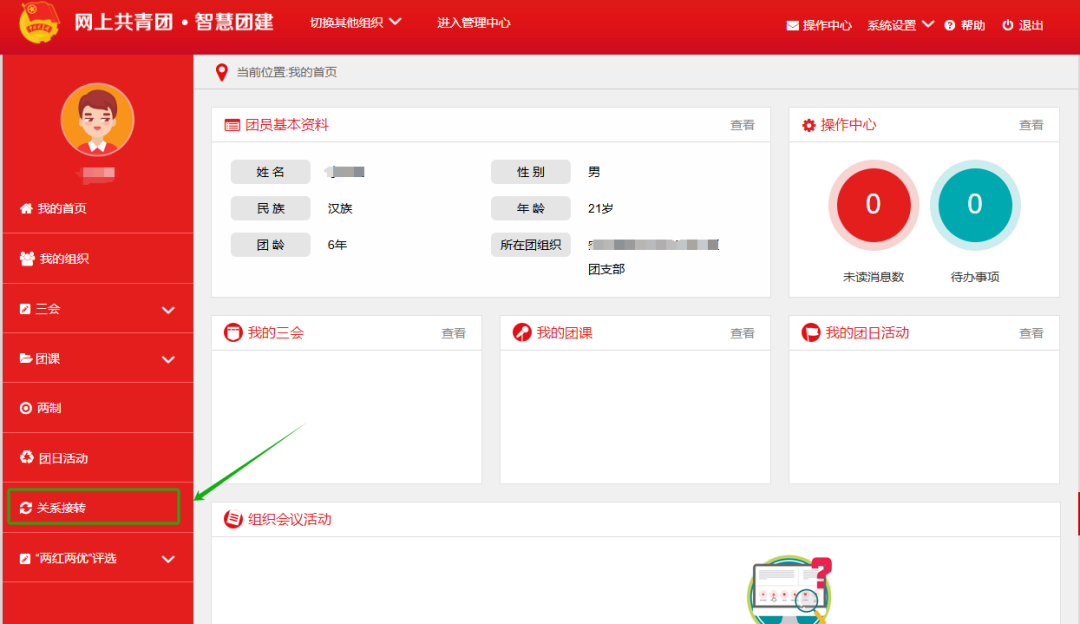Click 查看 link in 团员基本资料 panel
Screen dimensions: 1080x624
[742, 125]
